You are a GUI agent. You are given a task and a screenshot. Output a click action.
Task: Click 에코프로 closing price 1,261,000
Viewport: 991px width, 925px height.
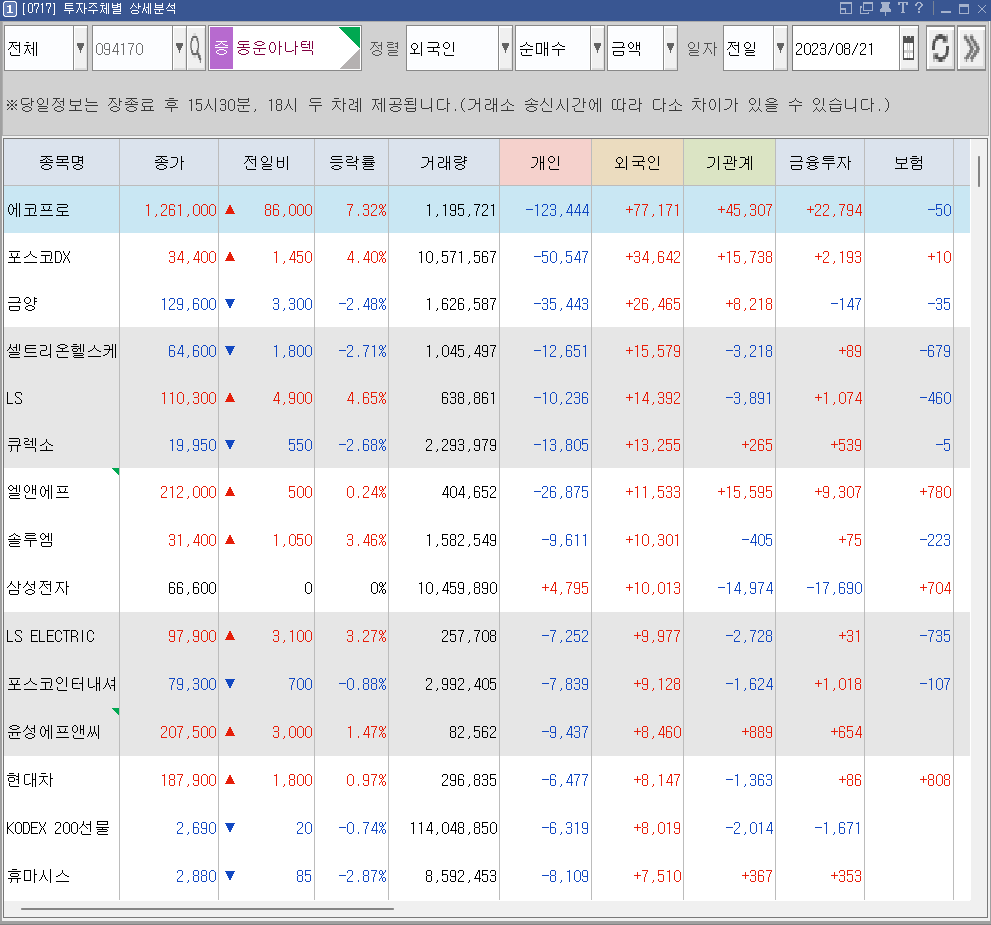coord(181,210)
